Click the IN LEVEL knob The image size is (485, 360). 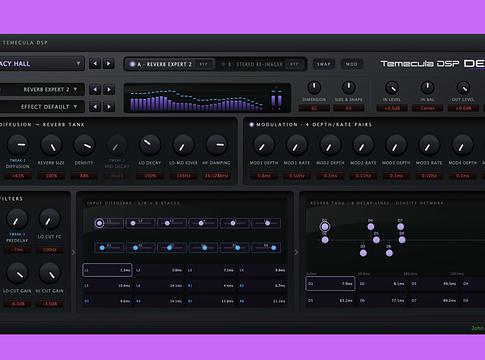[392, 88]
